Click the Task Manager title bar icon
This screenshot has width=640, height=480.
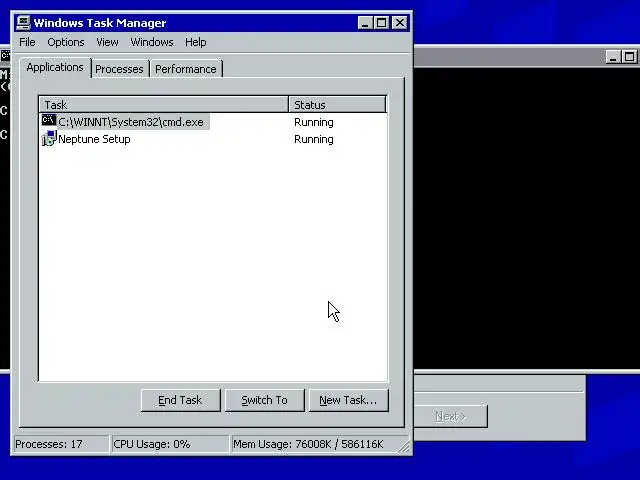tap(24, 22)
